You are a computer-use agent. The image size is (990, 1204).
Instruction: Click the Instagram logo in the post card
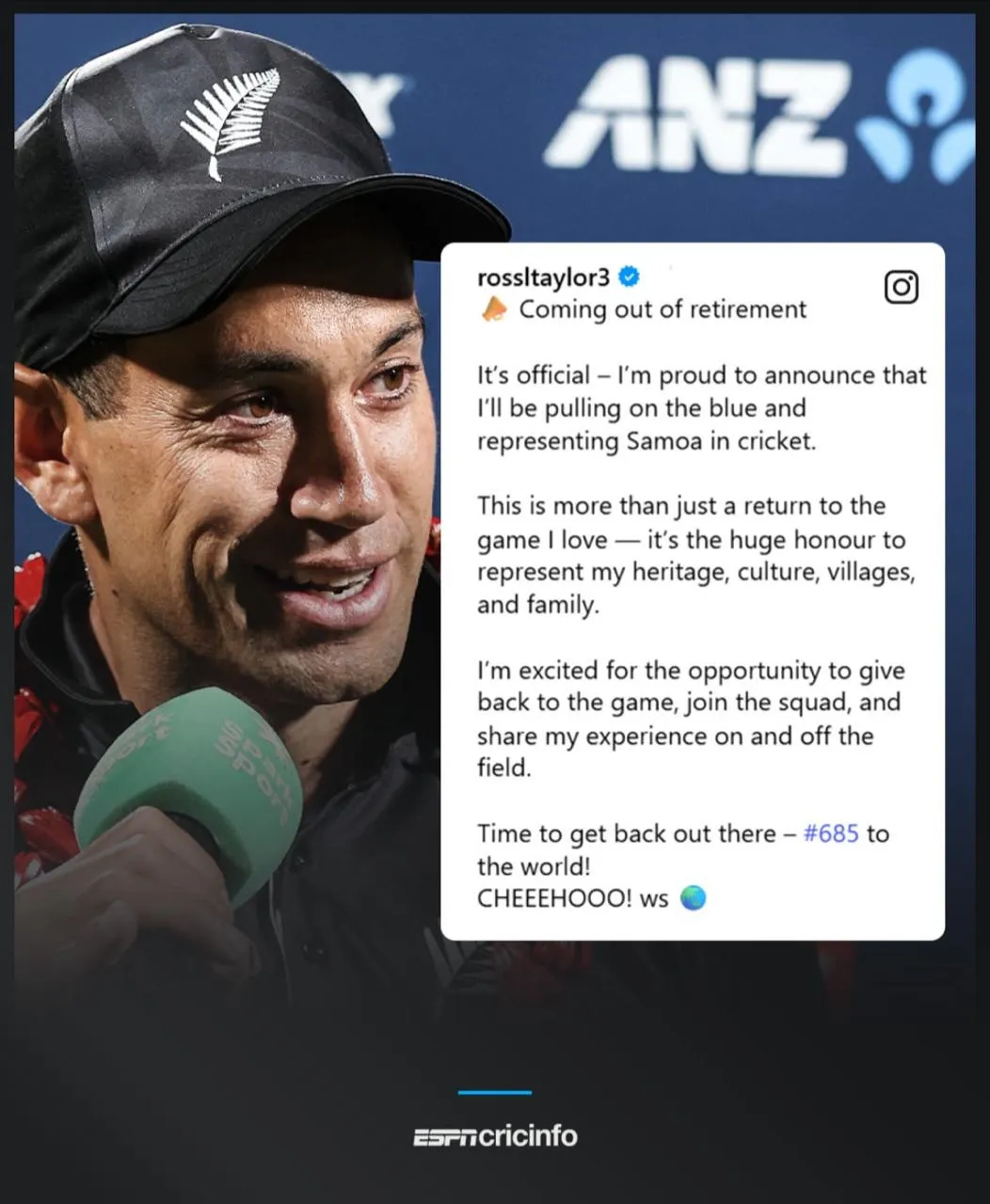click(901, 287)
